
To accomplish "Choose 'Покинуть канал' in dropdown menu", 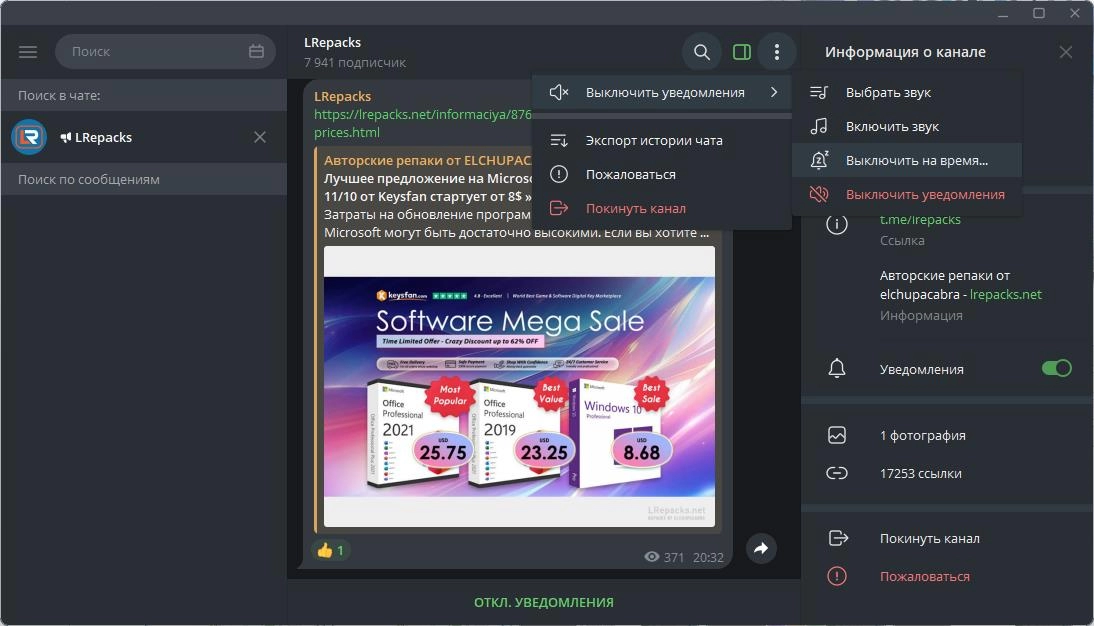I will pos(661,208).
